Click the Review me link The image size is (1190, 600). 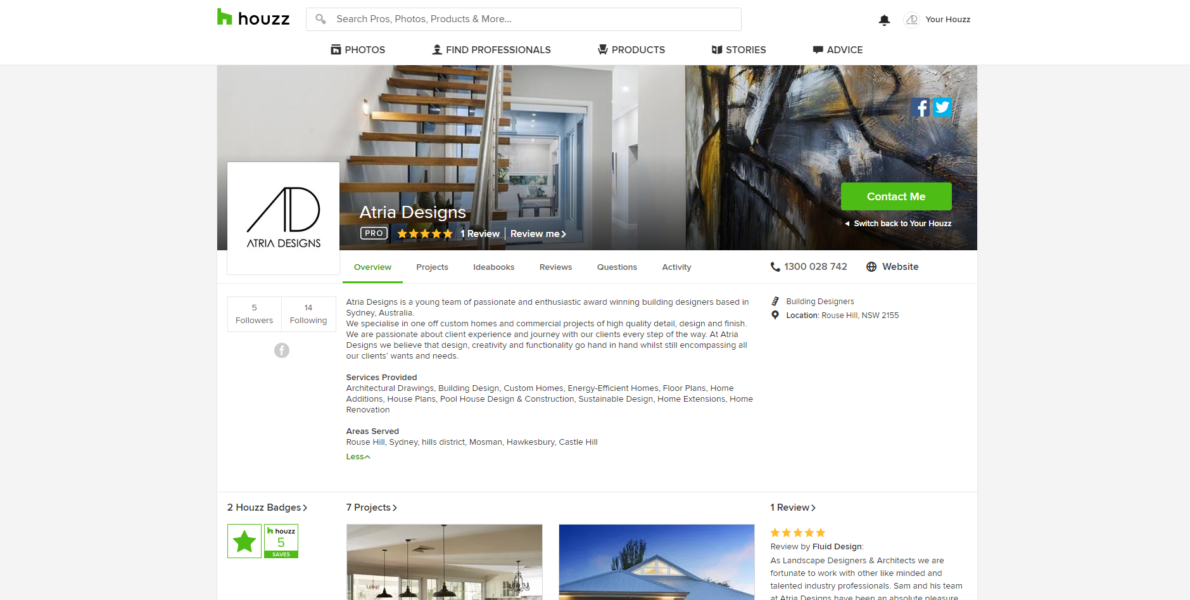click(x=538, y=234)
